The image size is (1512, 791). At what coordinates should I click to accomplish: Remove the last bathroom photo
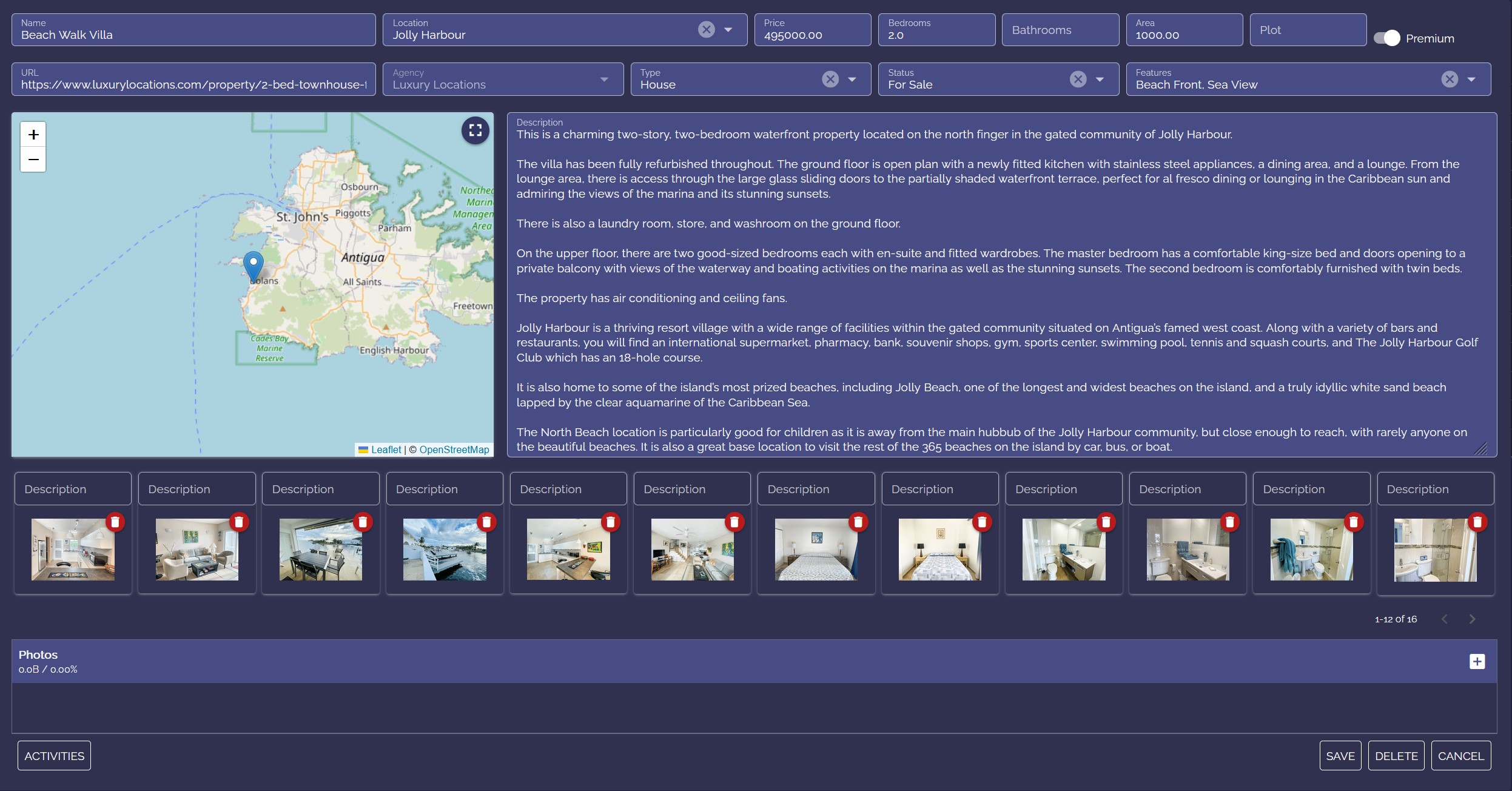tap(1477, 522)
